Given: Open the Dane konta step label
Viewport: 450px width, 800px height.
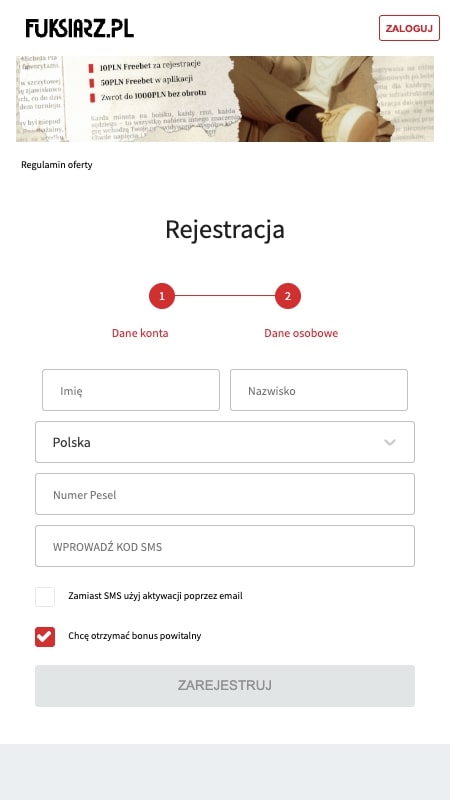Looking at the screenshot, I should 140,333.
